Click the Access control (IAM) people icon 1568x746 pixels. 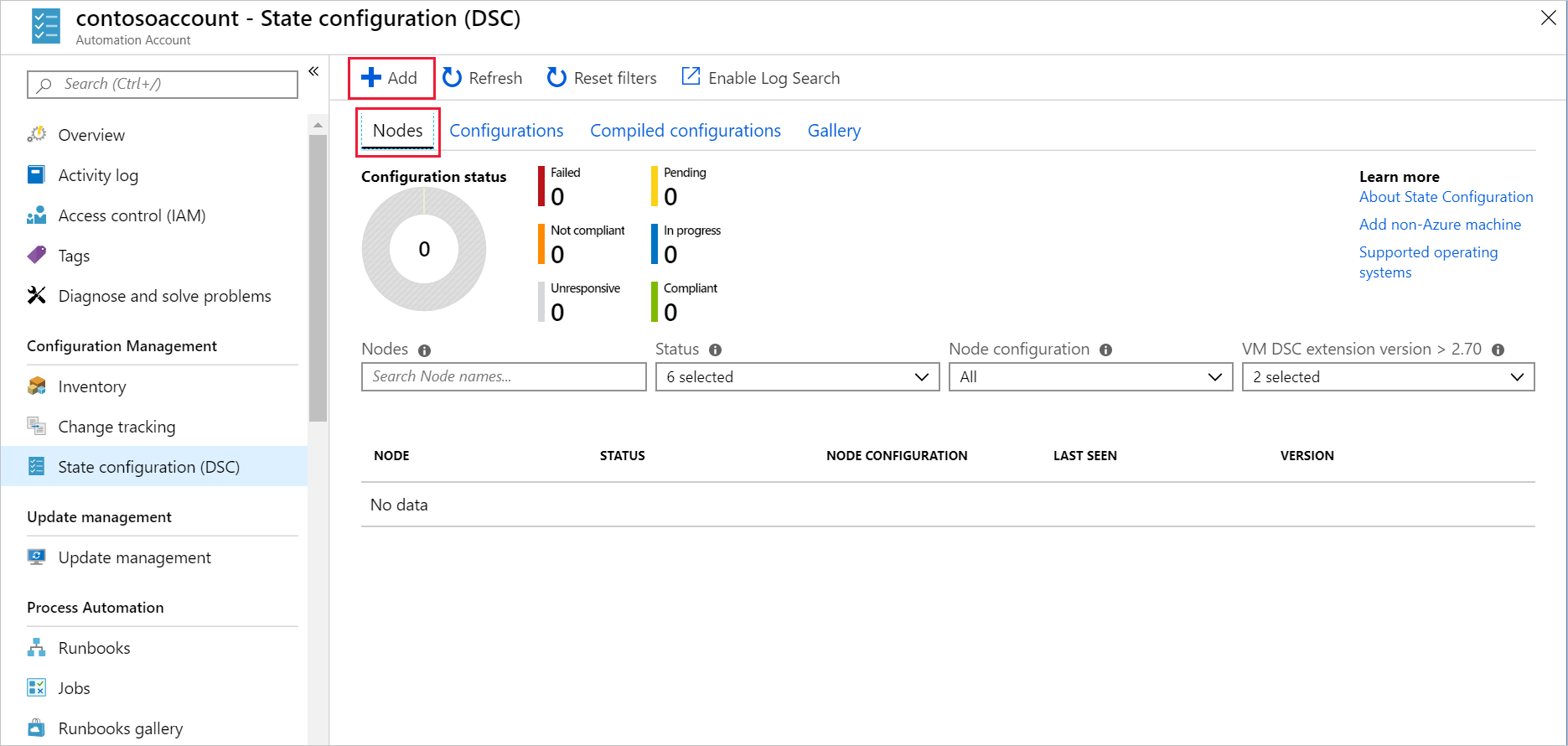click(37, 215)
